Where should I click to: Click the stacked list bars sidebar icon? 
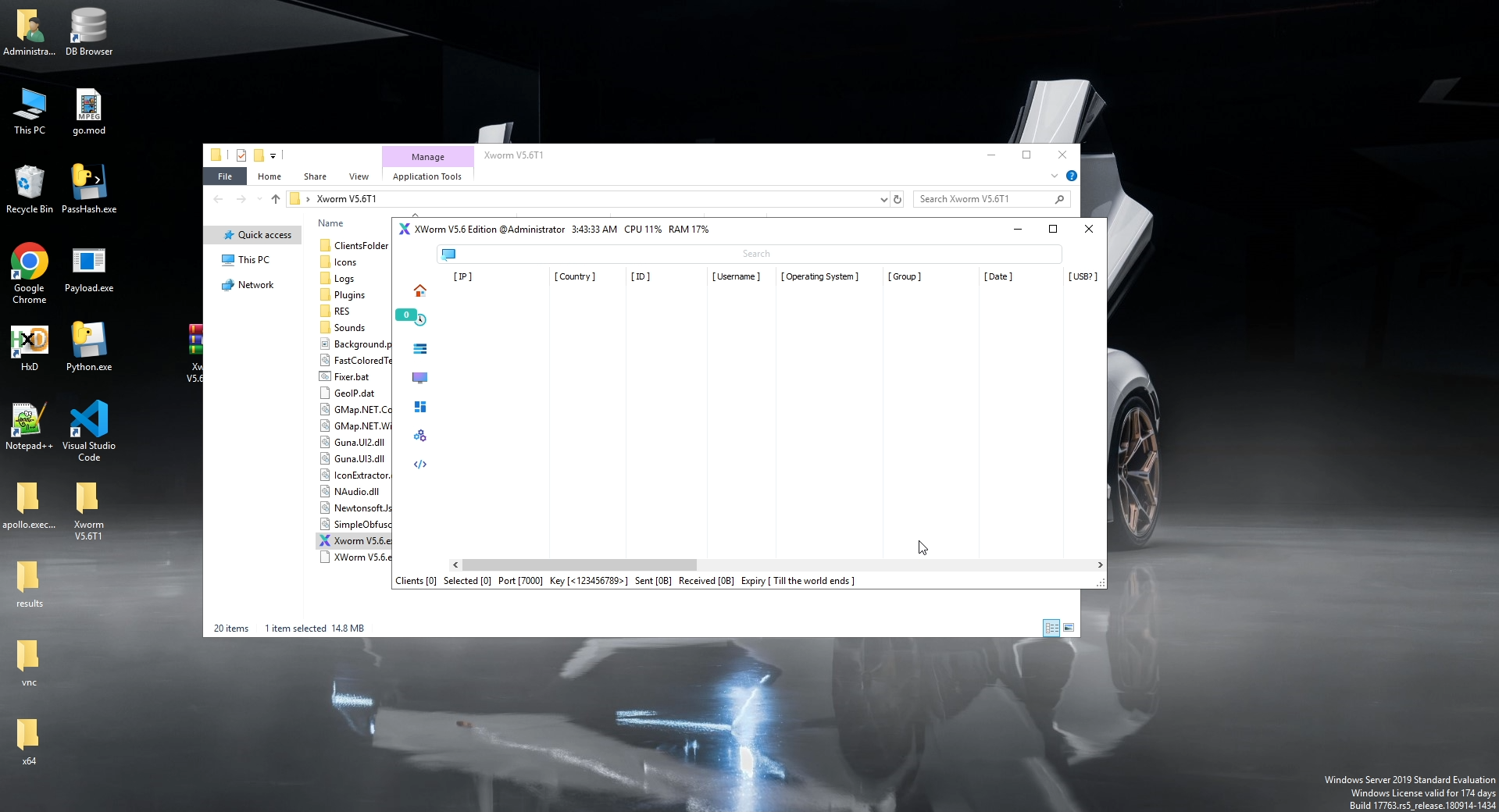click(x=419, y=349)
